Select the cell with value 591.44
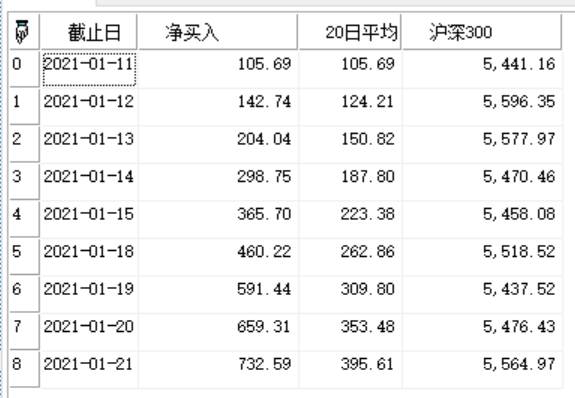Viewport: 575px width, 398px height. click(218, 294)
